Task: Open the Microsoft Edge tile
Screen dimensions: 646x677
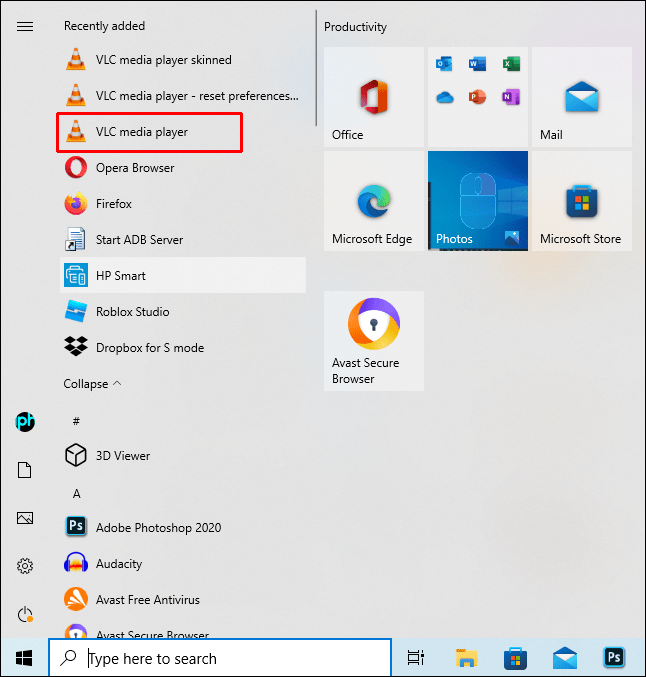Action: point(374,201)
